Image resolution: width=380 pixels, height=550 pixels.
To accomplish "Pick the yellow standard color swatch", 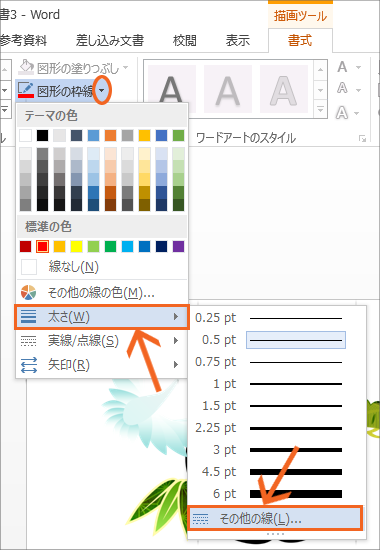I will 76,247.
